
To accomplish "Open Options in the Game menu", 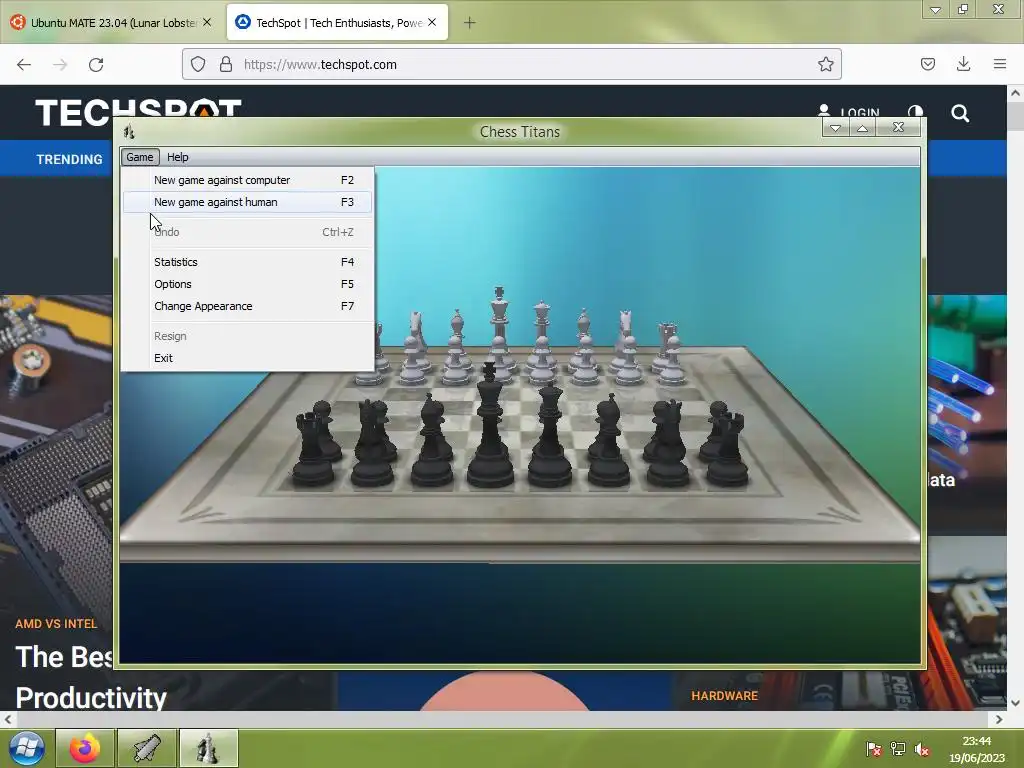I will coord(248,284).
